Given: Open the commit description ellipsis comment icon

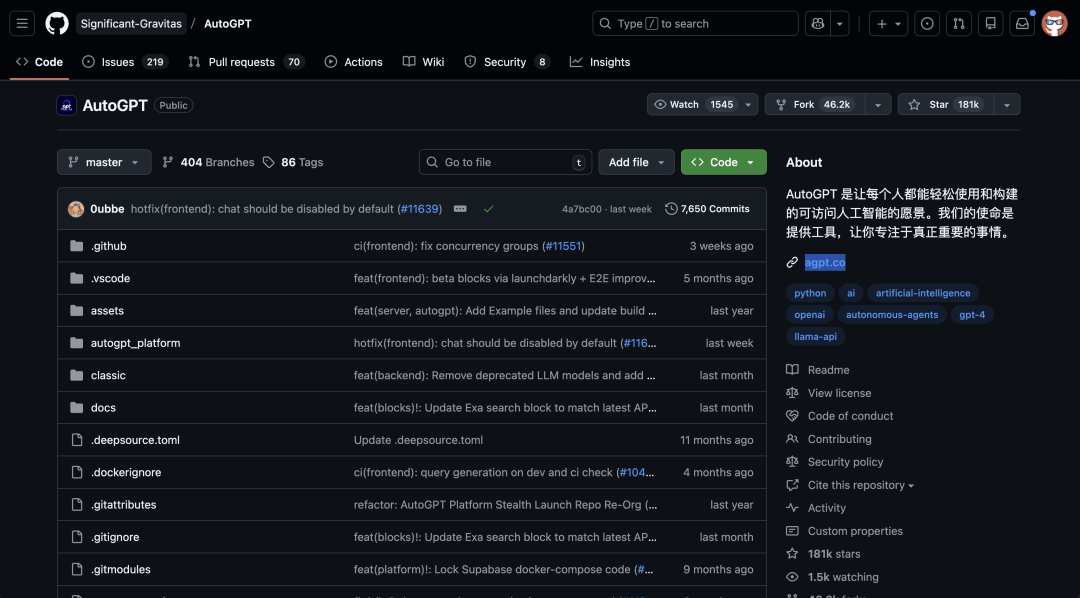Looking at the screenshot, I should pos(460,209).
